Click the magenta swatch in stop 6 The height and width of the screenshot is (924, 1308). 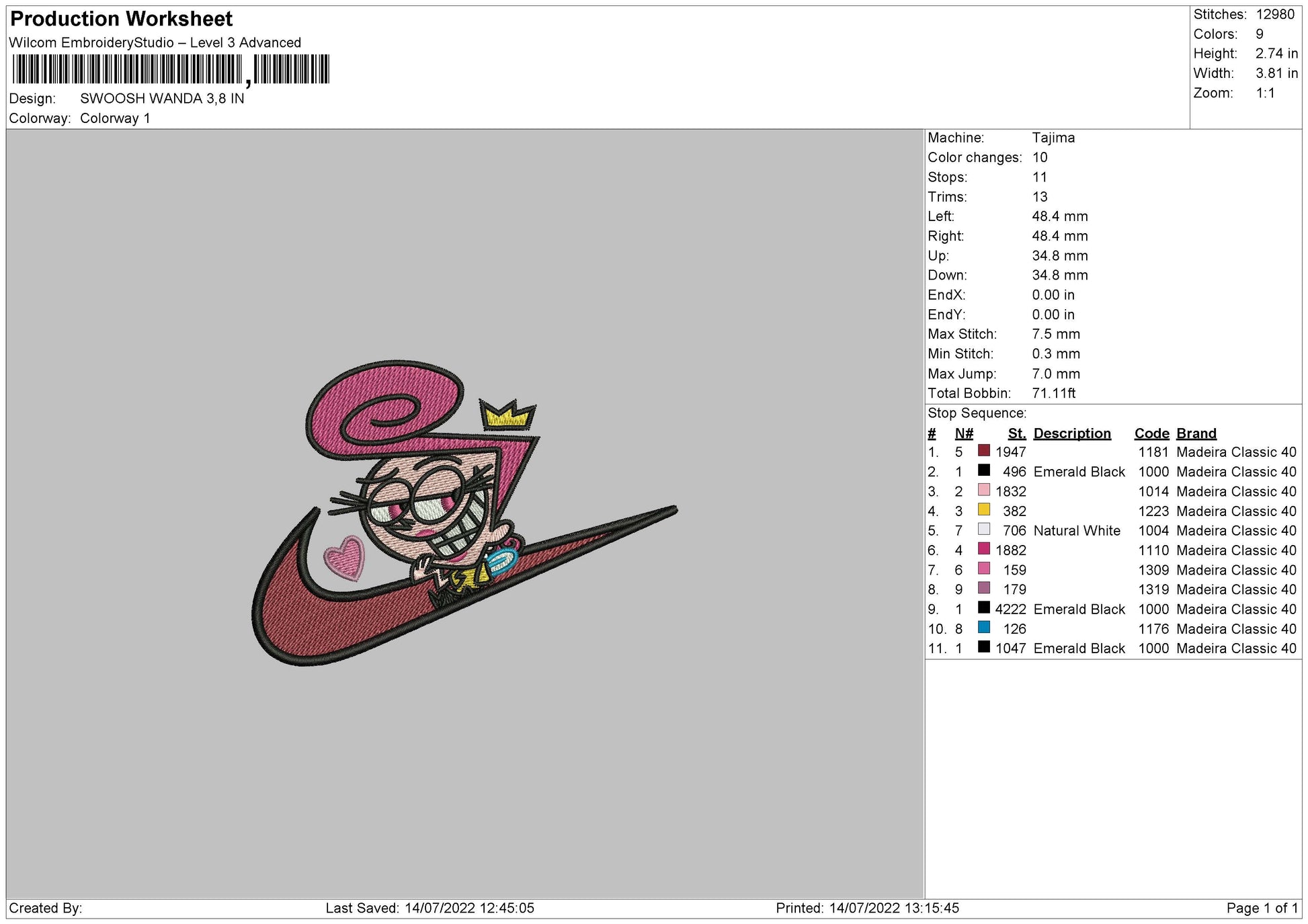pyautogui.click(x=983, y=549)
